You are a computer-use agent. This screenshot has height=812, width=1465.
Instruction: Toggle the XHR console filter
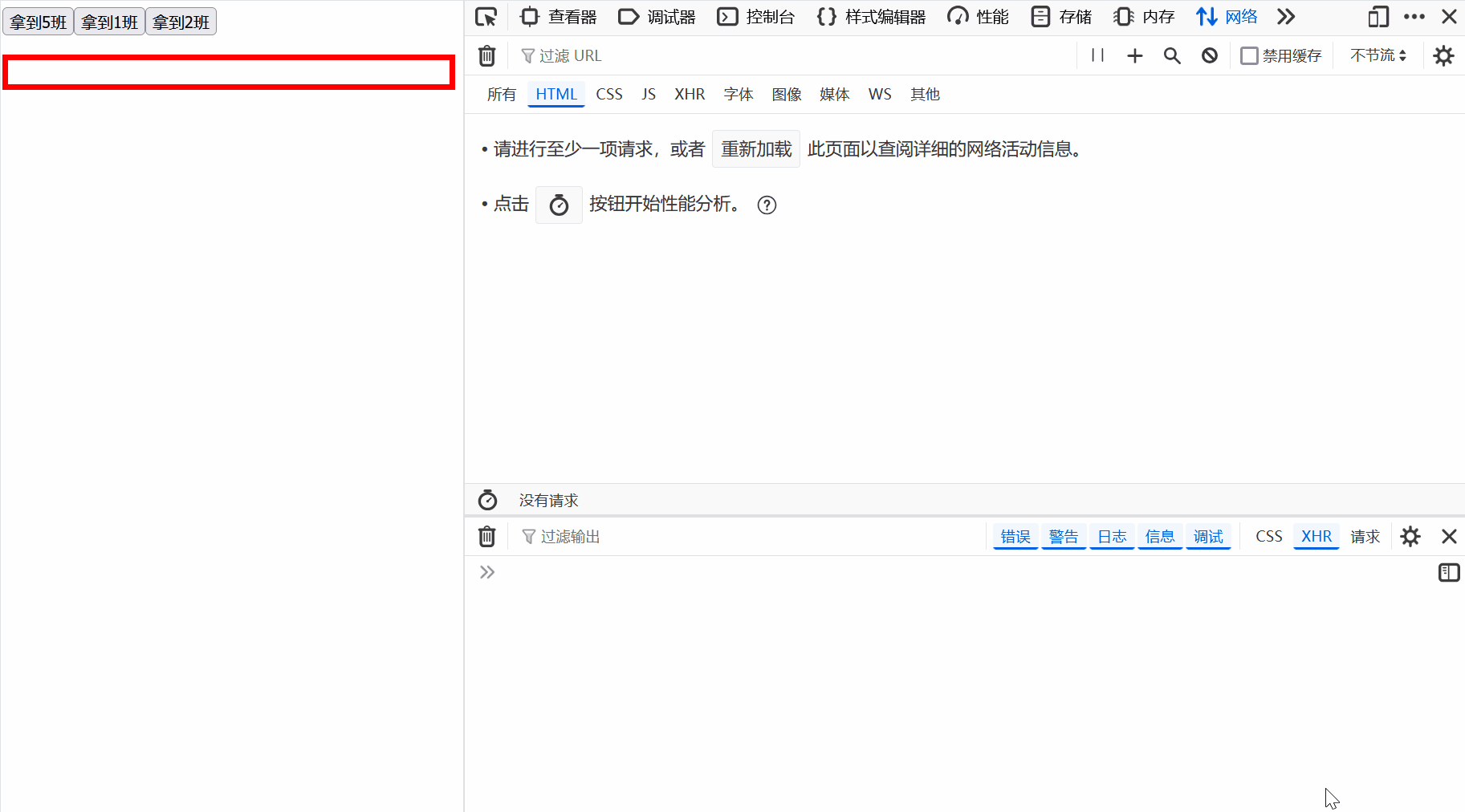coord(1315,536)
